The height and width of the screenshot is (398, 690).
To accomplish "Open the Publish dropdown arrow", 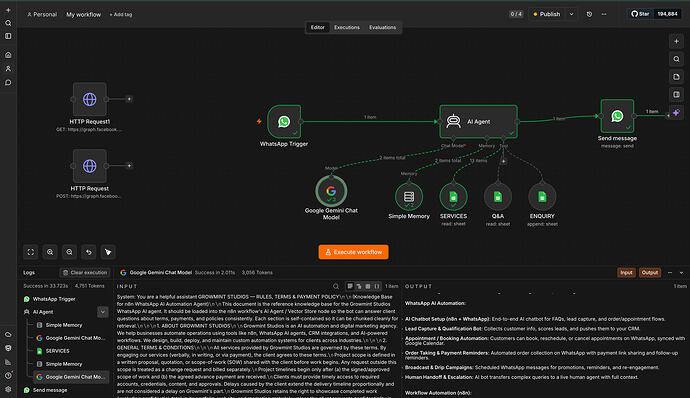I will tap(571, 14).
